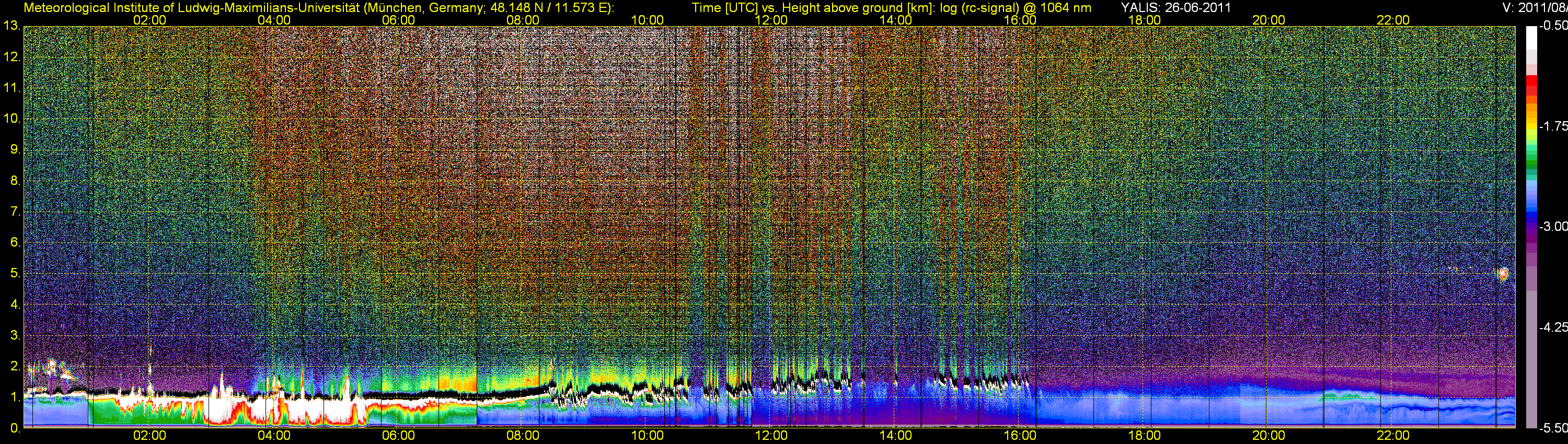Click the -0.50 colorbar scale value
Screen dimensions: 1568x444
pos(1553,26)
